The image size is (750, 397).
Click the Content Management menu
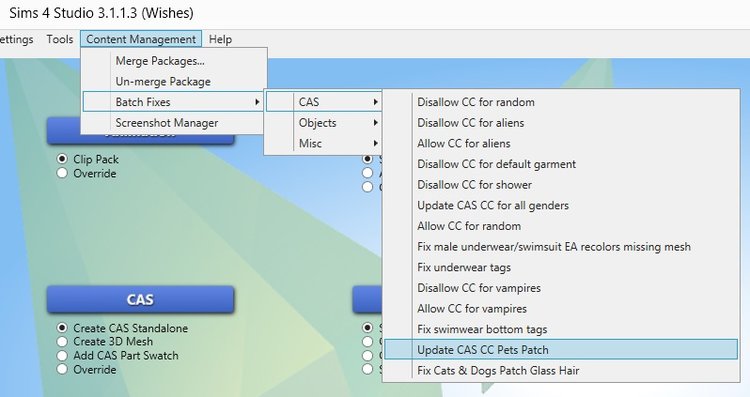141,39
